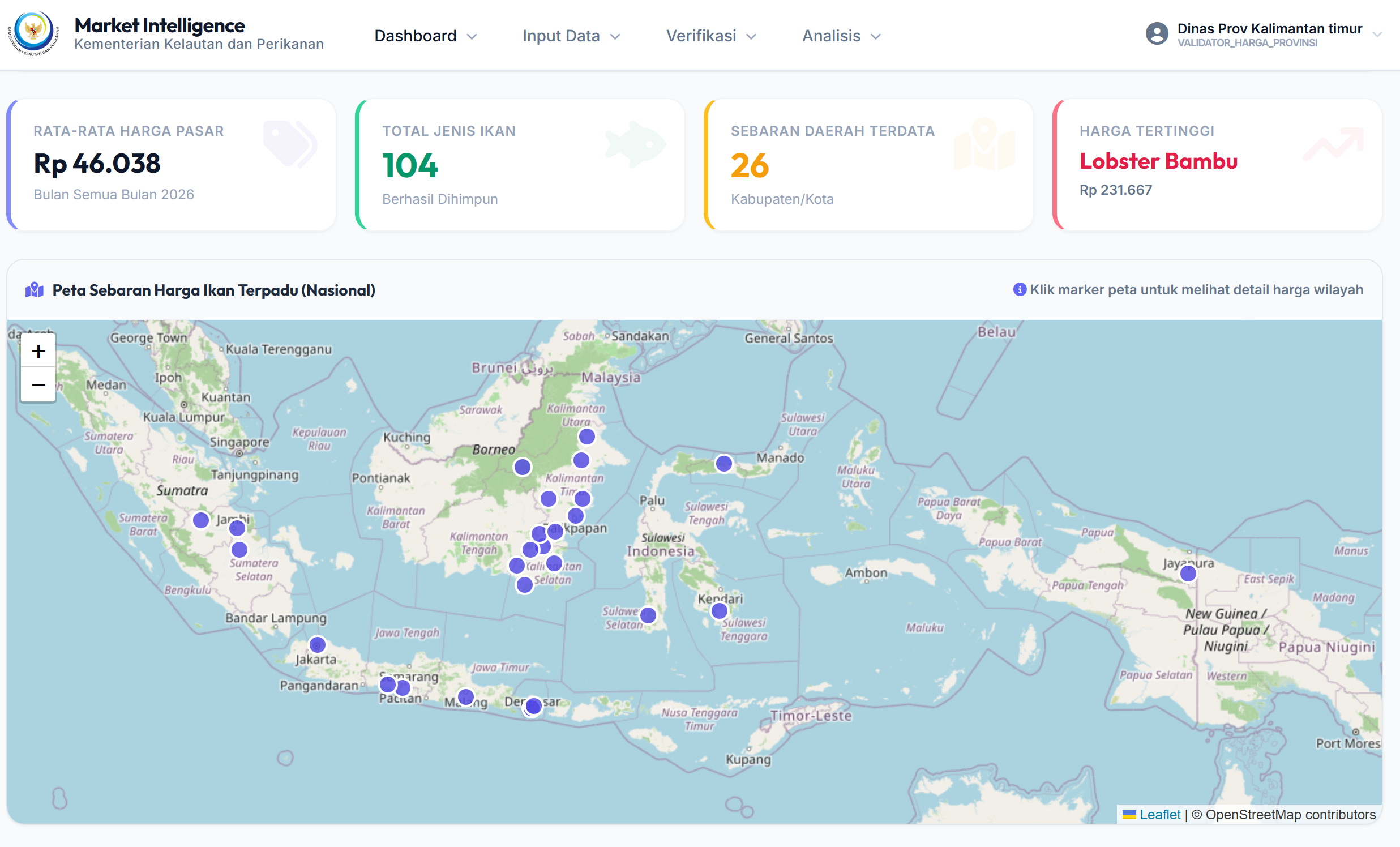Click the map marker at Denpasar
The width and height of the screenshot is (1400, 847).
click(x=533, y=706)
